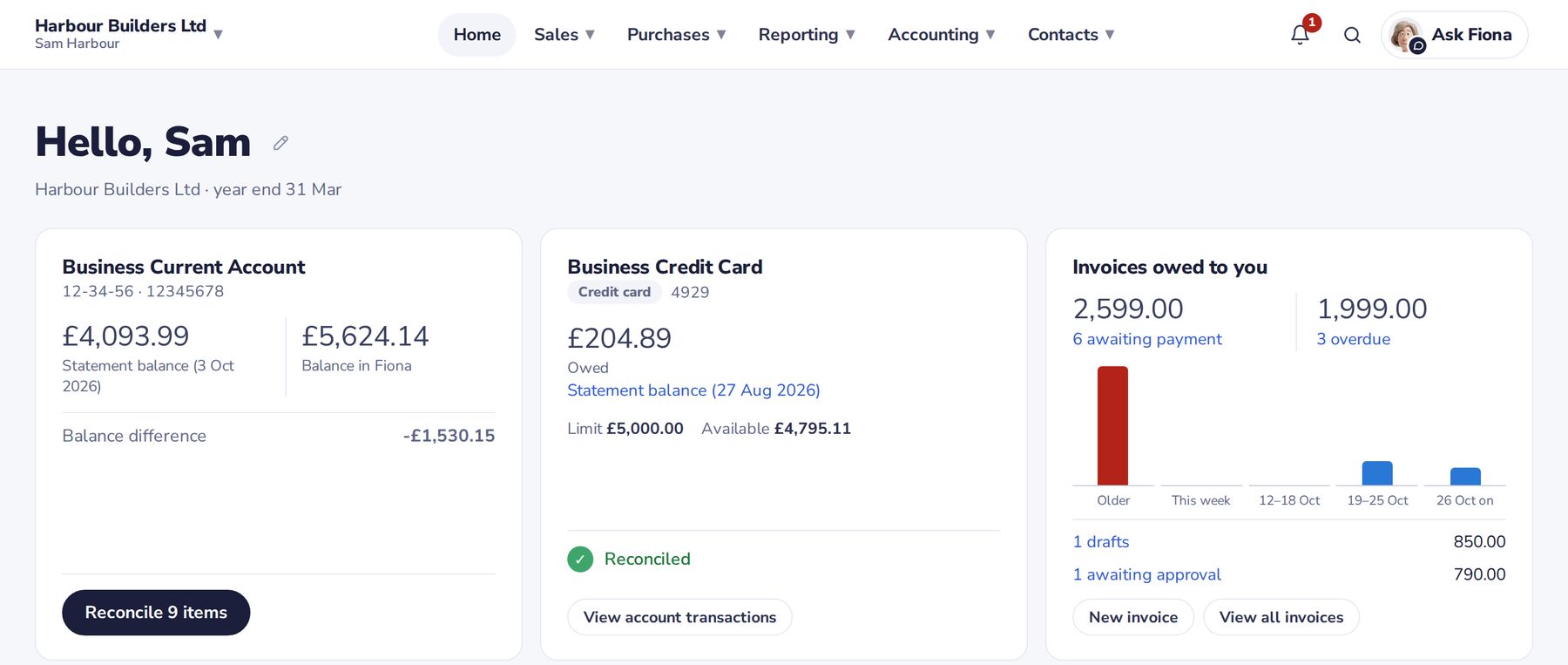Image resolution: width=1568 pixels, height=665 pixels.
Task: Click the 2,599.00 invoices total
Action: tap(1128, 309)
